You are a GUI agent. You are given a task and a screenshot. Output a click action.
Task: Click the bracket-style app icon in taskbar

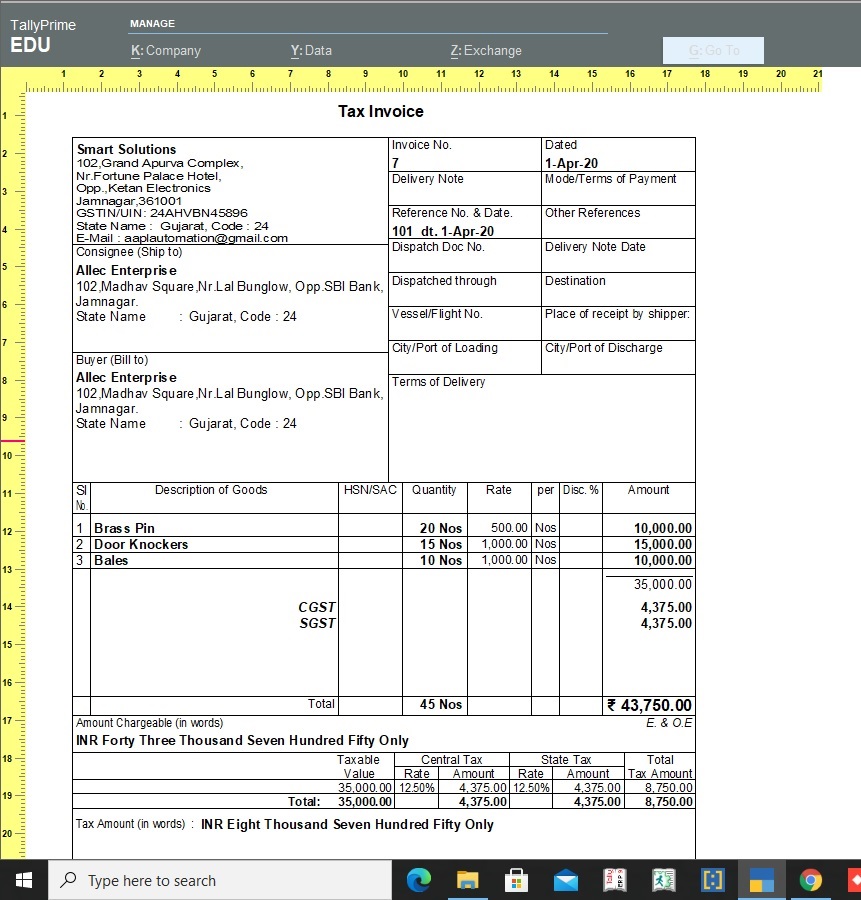(713, 880)
